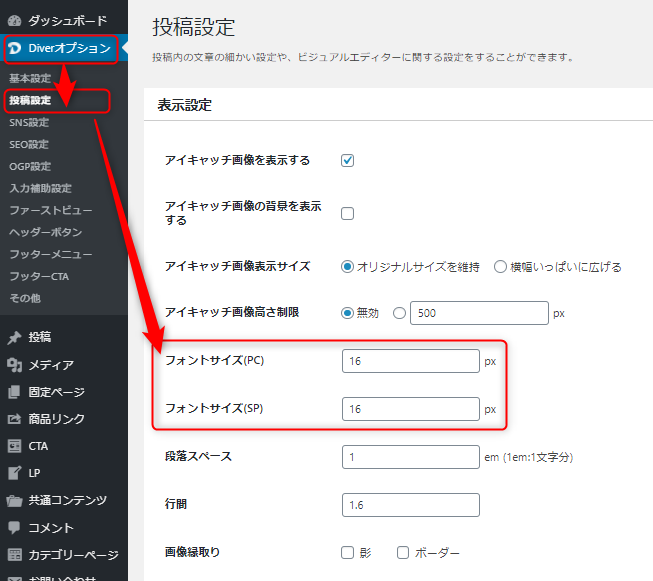Open ヘッダーボタン submenu item
Image resolution: width=653 pixels, height=581 pixels.
pos(46,232)
